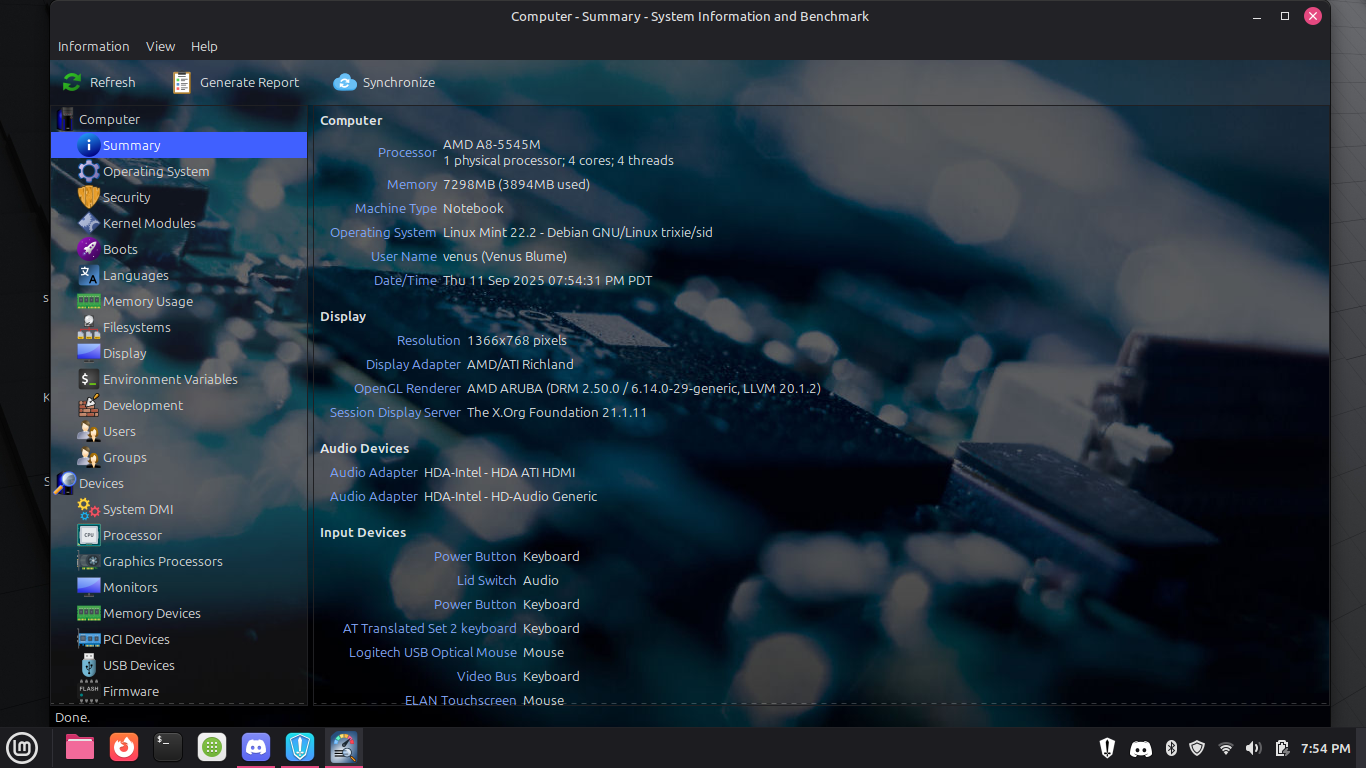Click the "HDA-Intel - HD-Audio Generic" audio row

tap(464, 496)
